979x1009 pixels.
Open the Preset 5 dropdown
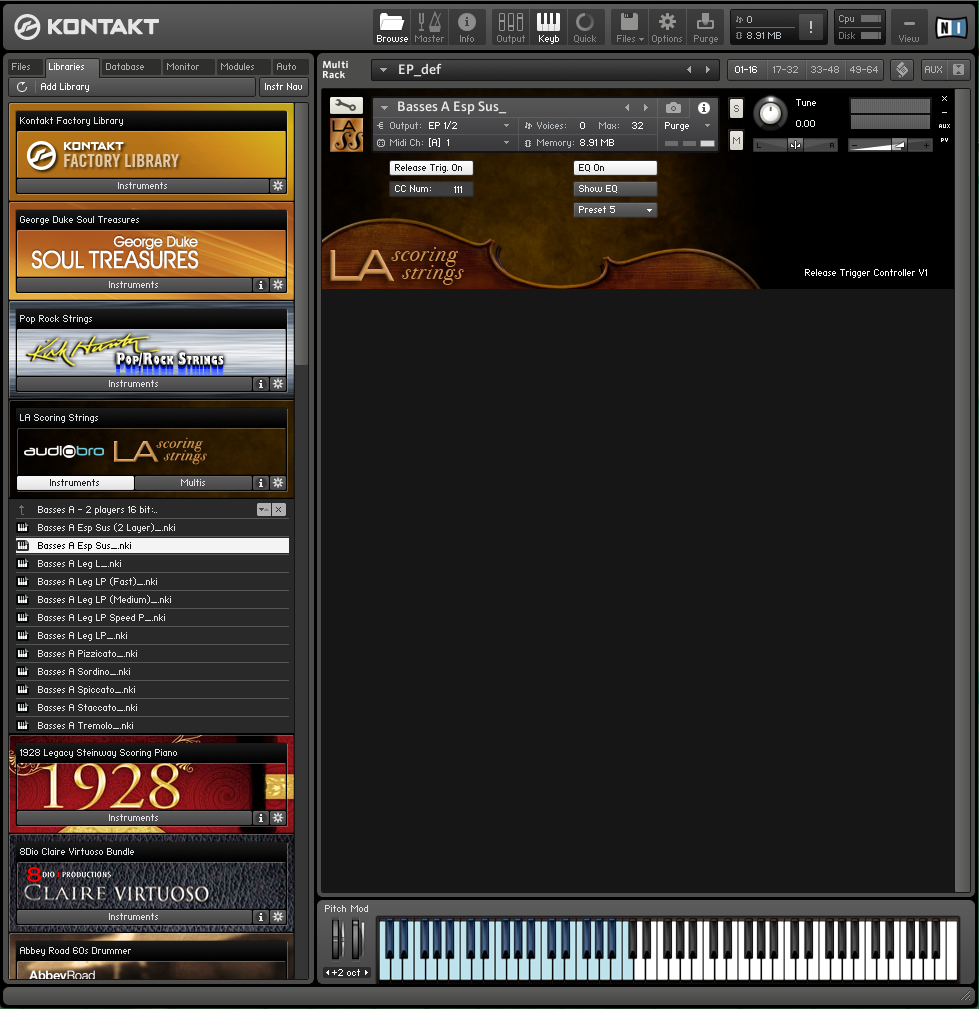coord(615,210)
